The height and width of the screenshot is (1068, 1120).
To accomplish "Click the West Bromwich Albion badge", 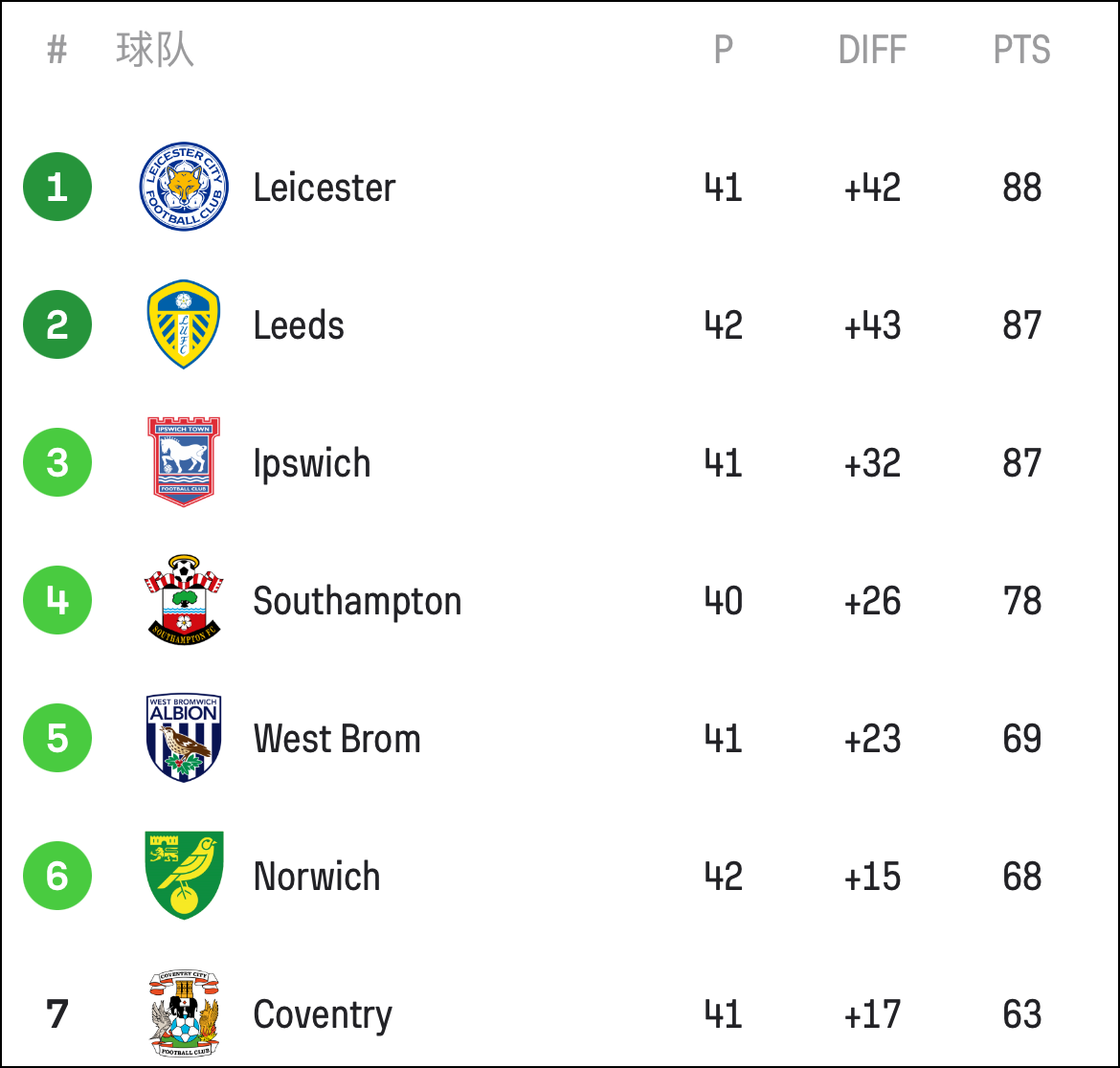I will tap(184, 738).
